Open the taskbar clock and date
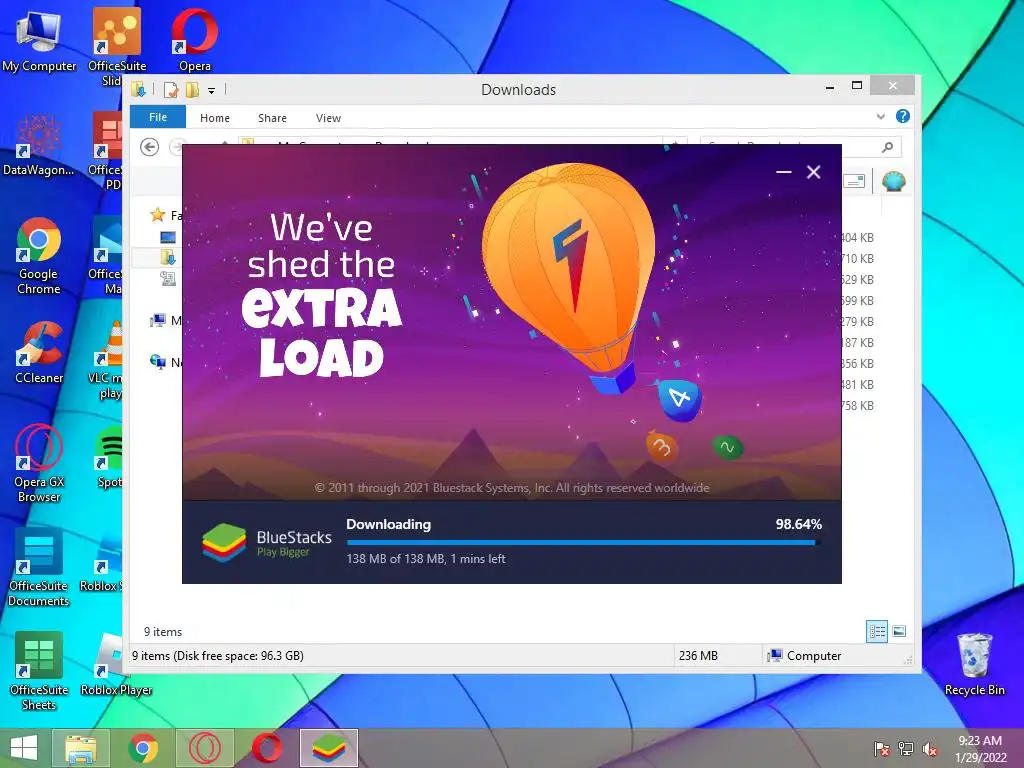Screen dimensions: 1024x768 tap(980, 749)
